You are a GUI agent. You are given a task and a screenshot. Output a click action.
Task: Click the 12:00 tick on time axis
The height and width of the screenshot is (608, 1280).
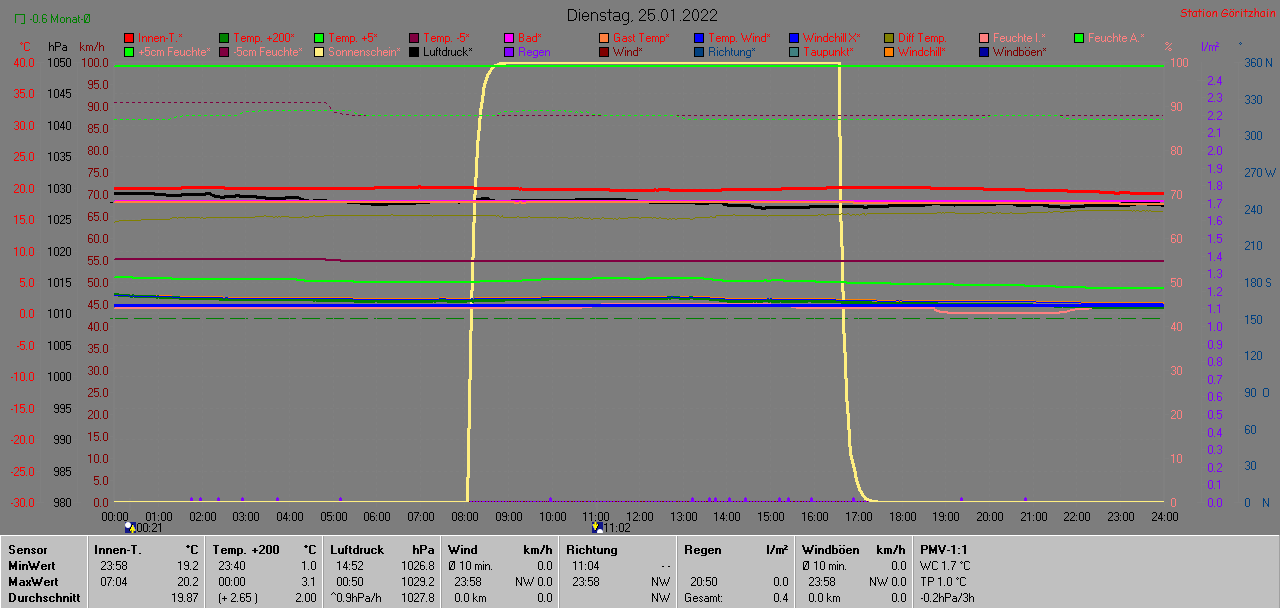640,516
